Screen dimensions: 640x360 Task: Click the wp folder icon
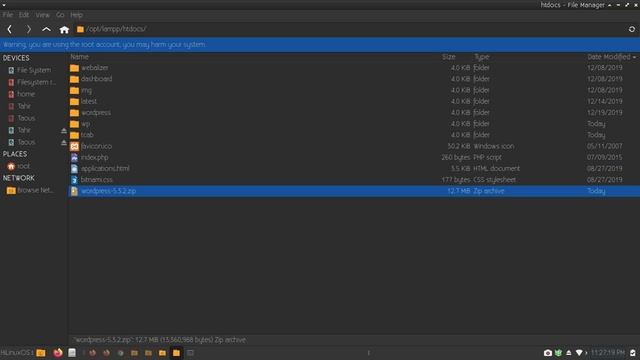click(74, 124)
